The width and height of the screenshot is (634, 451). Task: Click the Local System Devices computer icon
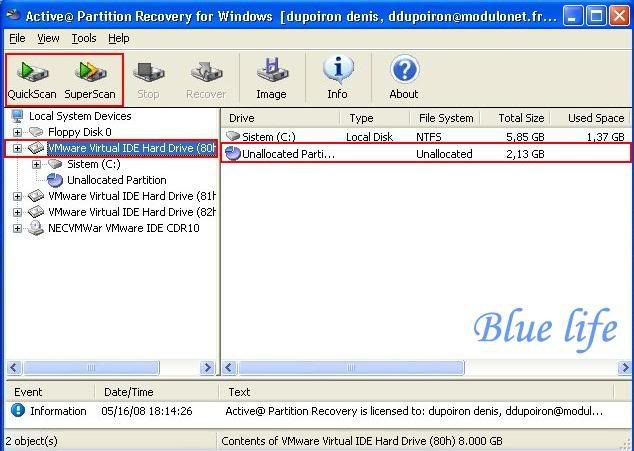[18, 116]
